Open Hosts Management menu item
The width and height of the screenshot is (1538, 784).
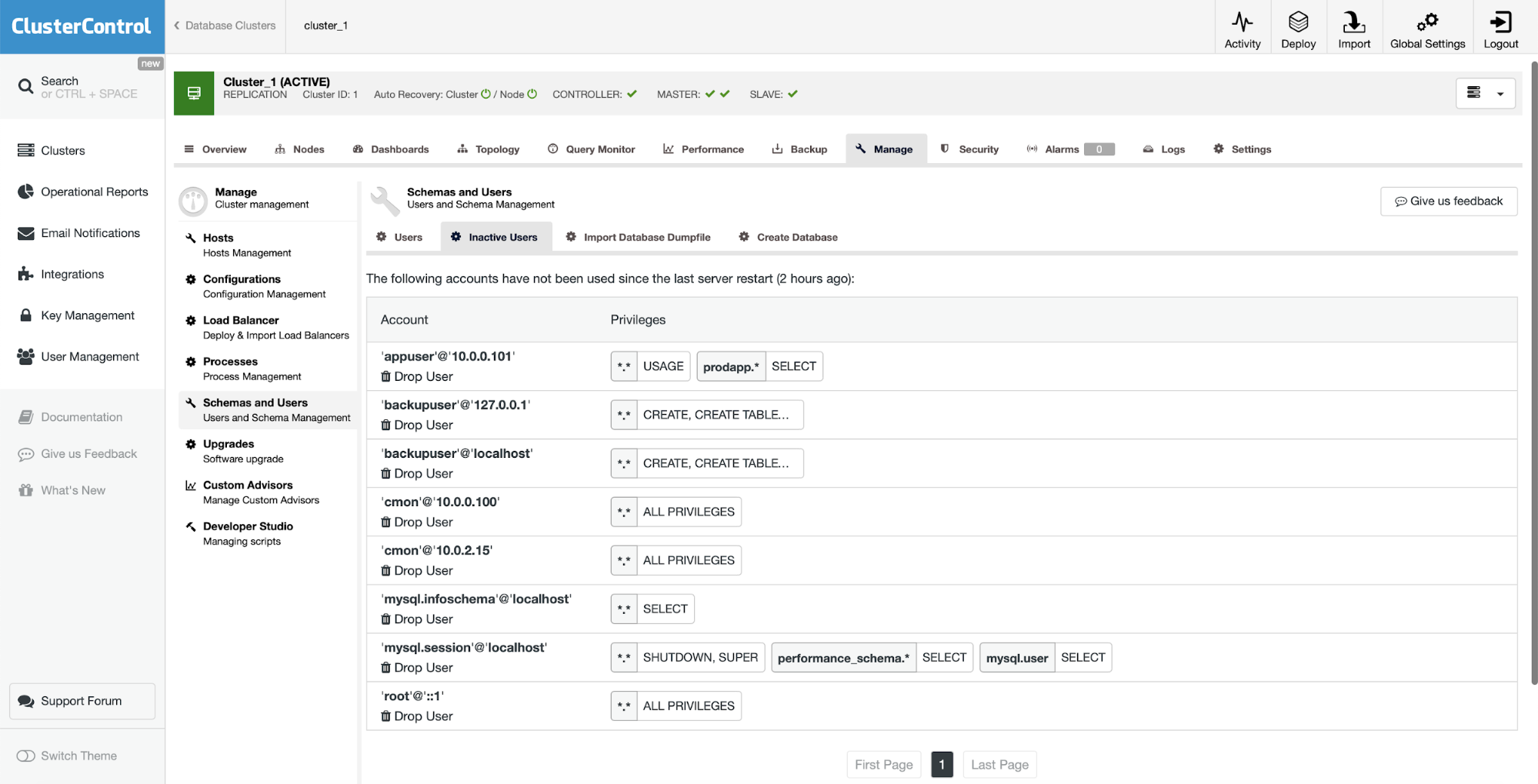tap(268, 245)
